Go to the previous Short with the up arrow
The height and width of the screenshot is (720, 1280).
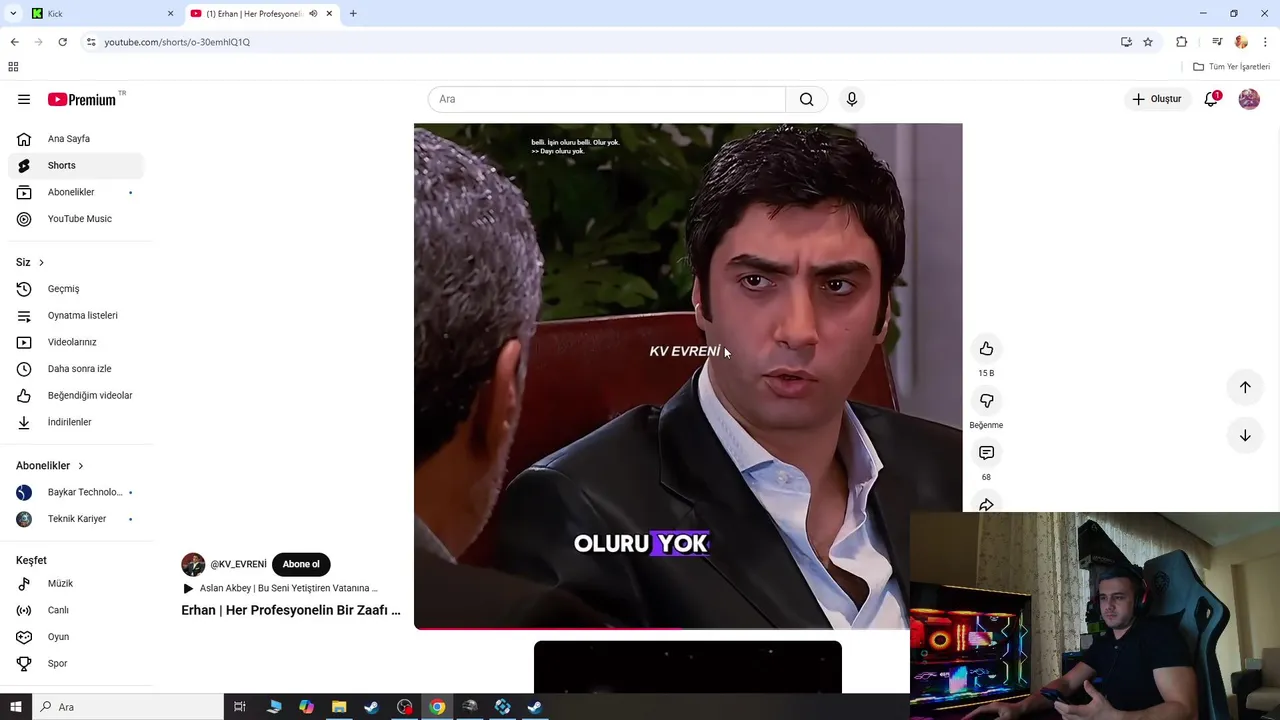tap(1245, 387)
